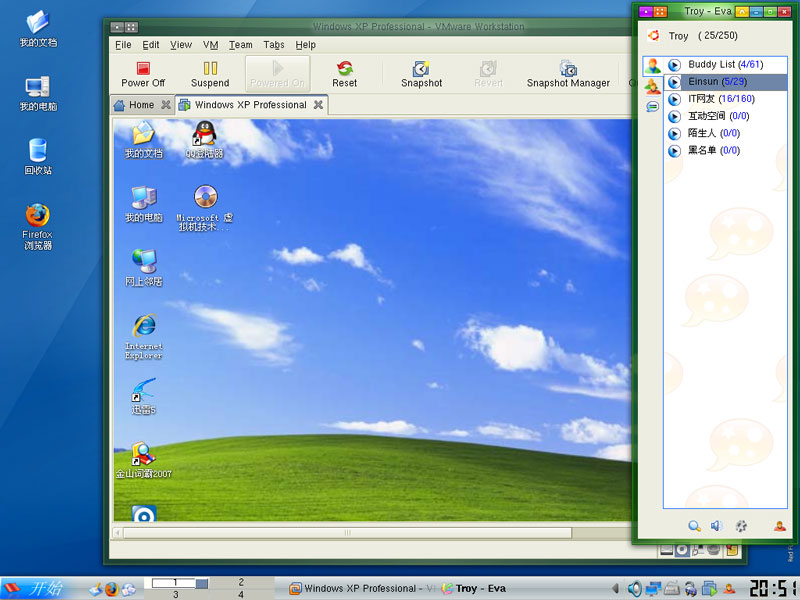Take a VM snapshot
800x600 pixels.
point(421,74)
